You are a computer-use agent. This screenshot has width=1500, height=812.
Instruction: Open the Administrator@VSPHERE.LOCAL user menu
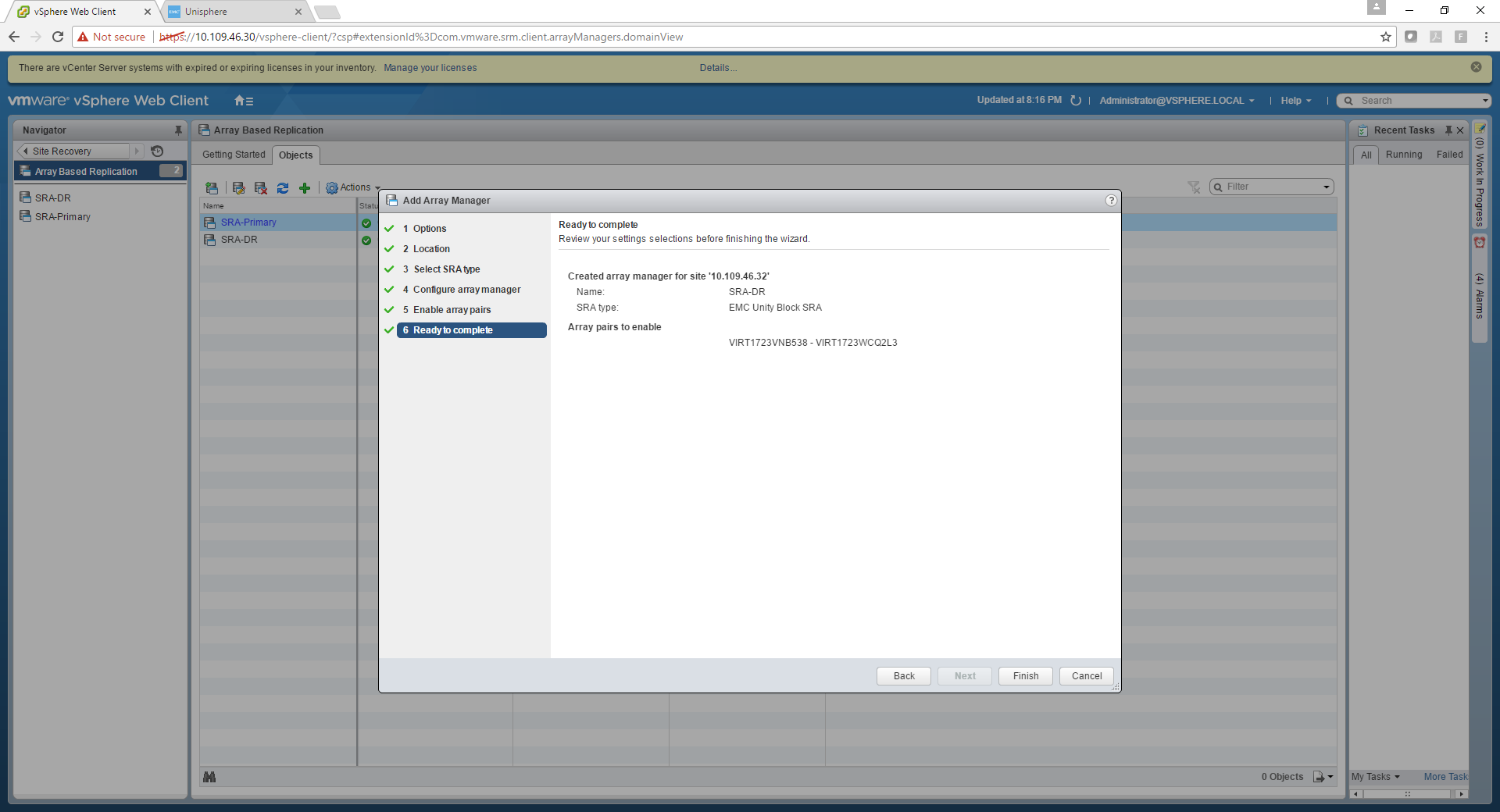point(1176,101)
